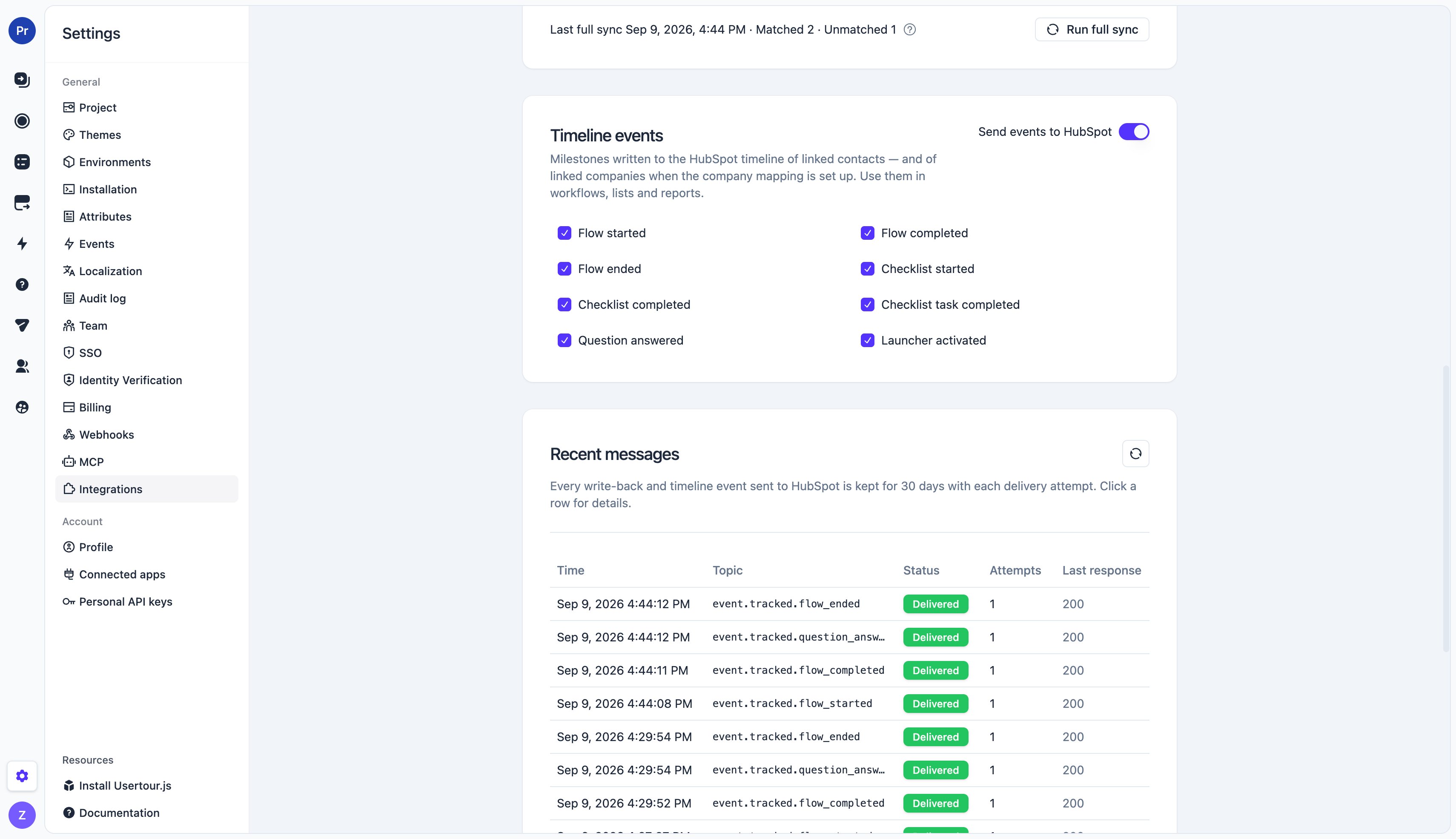The image size is (1456, 839).
Task: Click the Topic column header
Action: tap(727, 570)
